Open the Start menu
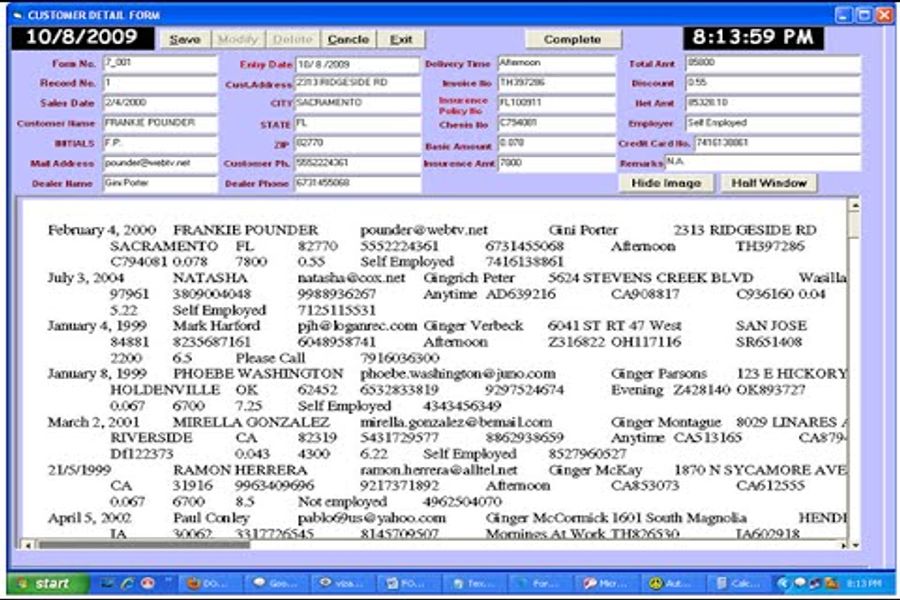 (42, 582)
